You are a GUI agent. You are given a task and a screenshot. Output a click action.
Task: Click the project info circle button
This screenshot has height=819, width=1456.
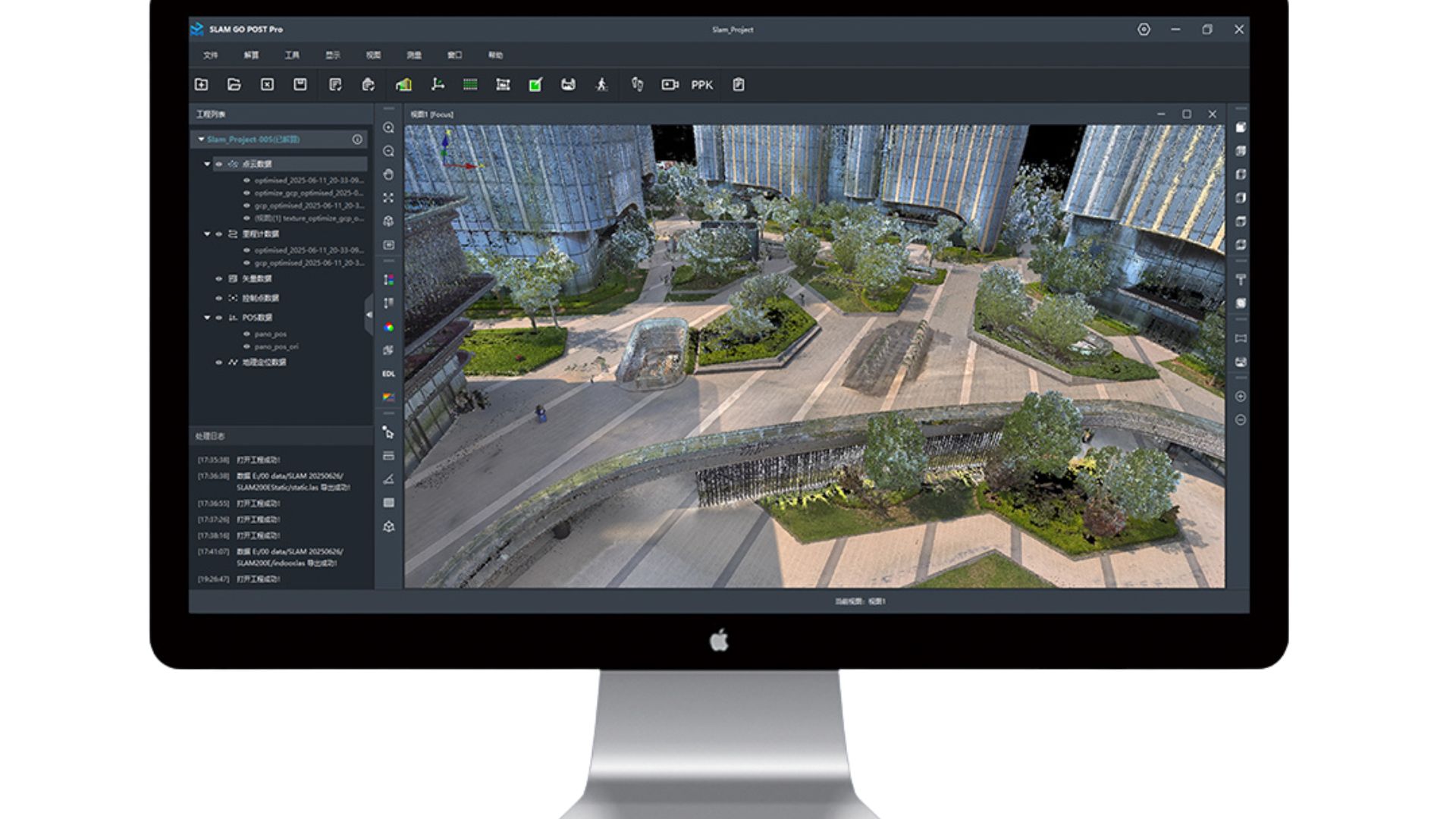(357, 140)
